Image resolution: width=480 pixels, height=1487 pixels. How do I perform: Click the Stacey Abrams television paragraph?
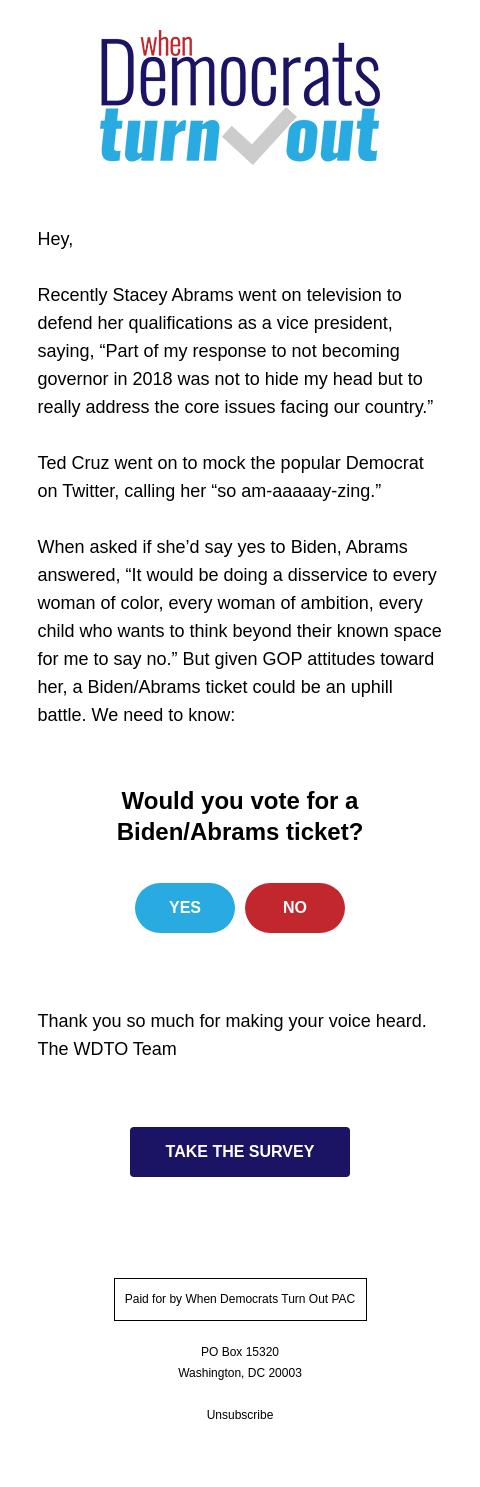click(x=236, y=351)
